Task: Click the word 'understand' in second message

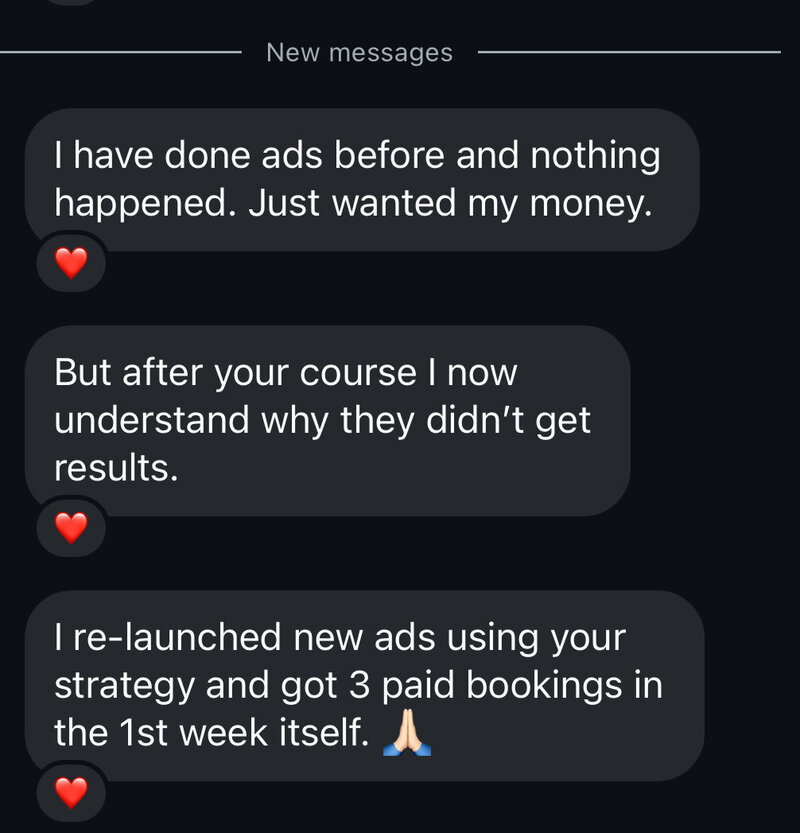Action: coord(151,420)
